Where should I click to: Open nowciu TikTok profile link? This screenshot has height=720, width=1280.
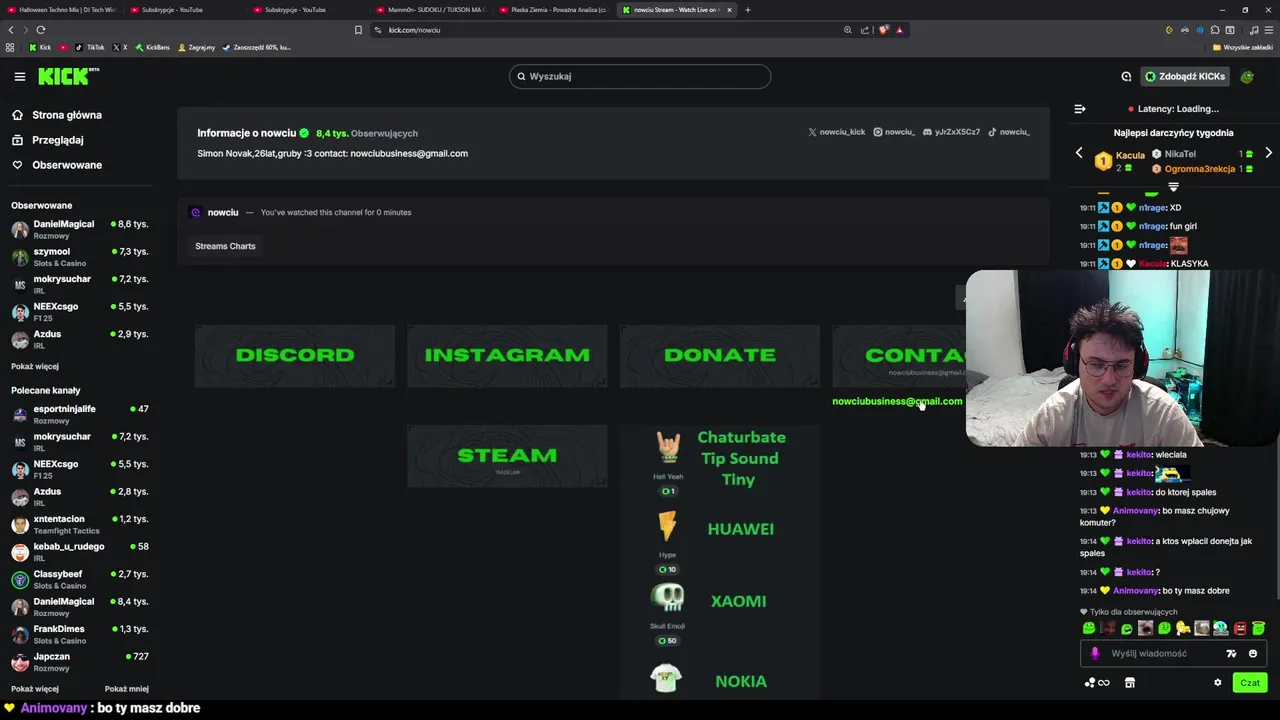click(x=1009, y=132)
